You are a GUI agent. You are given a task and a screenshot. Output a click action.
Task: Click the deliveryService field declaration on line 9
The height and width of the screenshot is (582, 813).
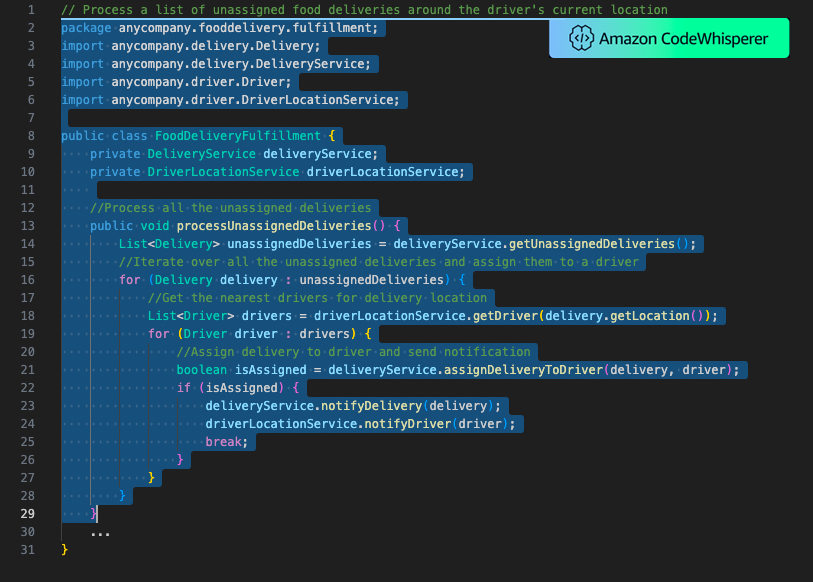tap(234, 154)
